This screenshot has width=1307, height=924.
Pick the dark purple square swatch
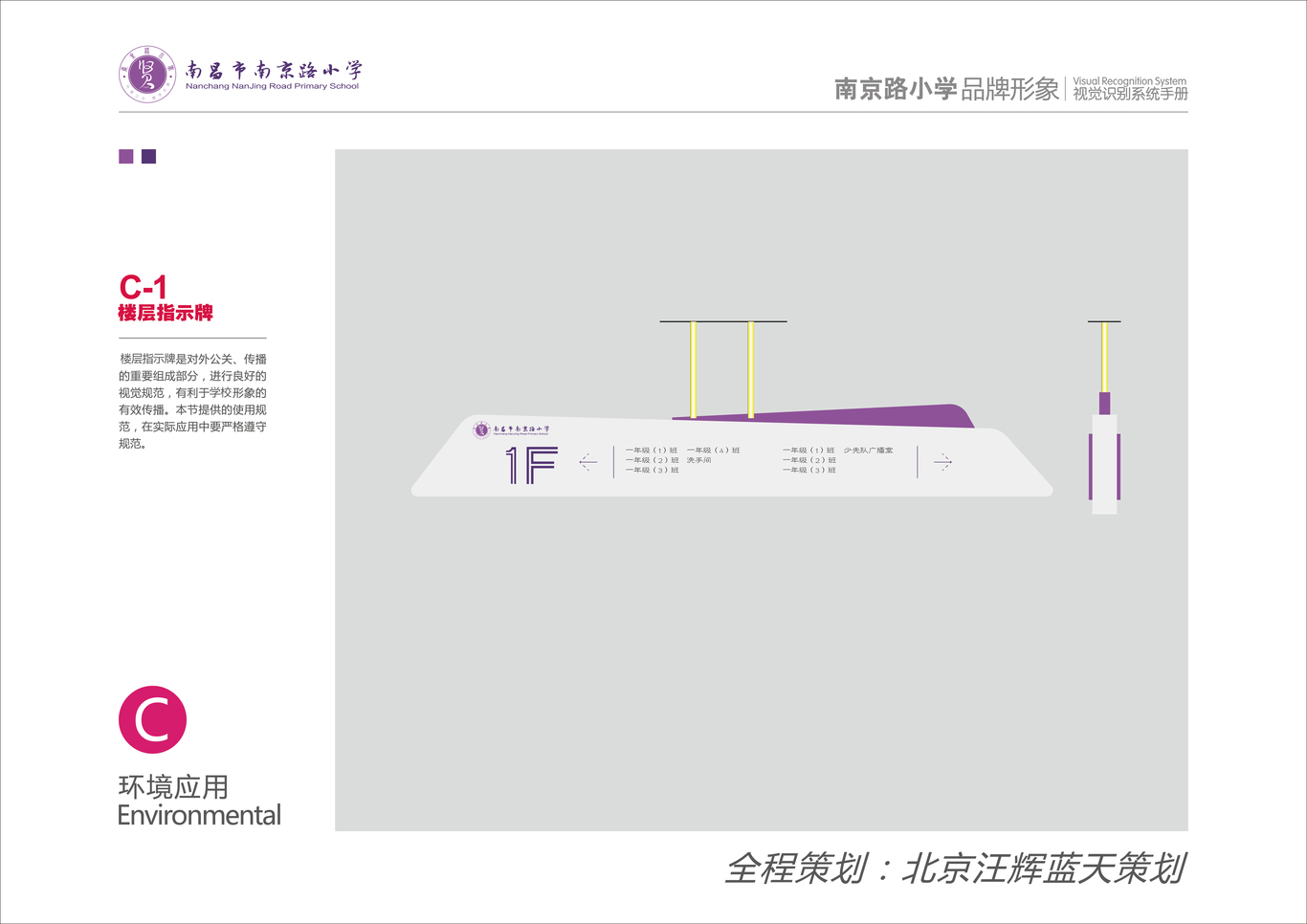[x=148, y=157]
